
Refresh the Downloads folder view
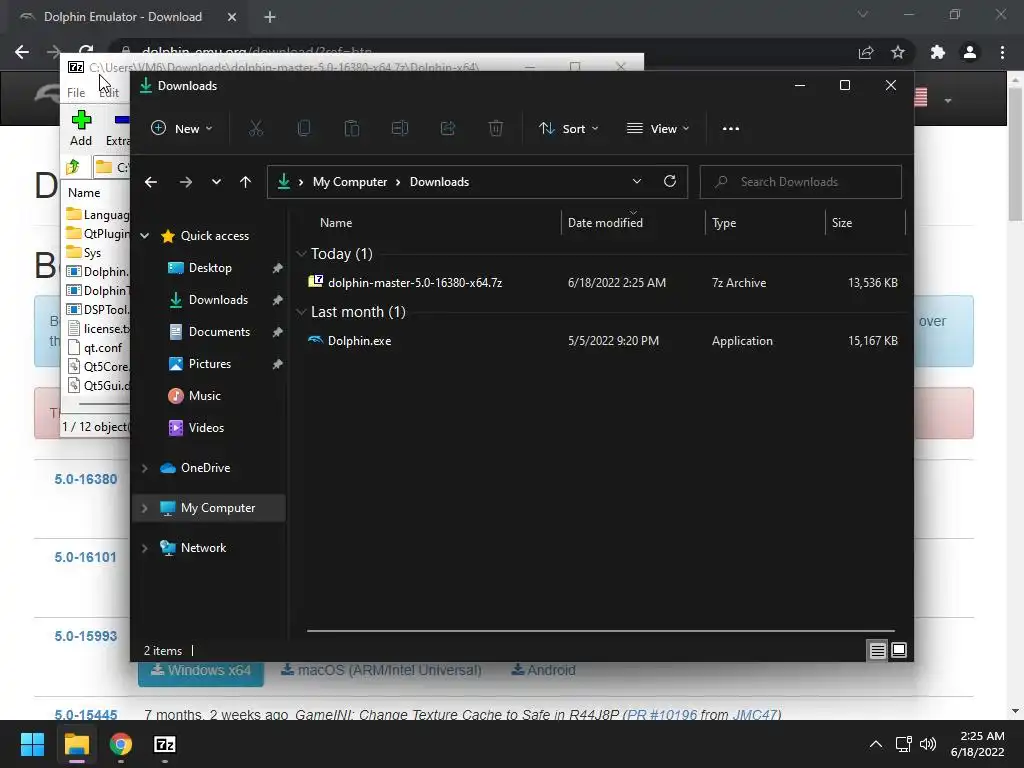670,182
